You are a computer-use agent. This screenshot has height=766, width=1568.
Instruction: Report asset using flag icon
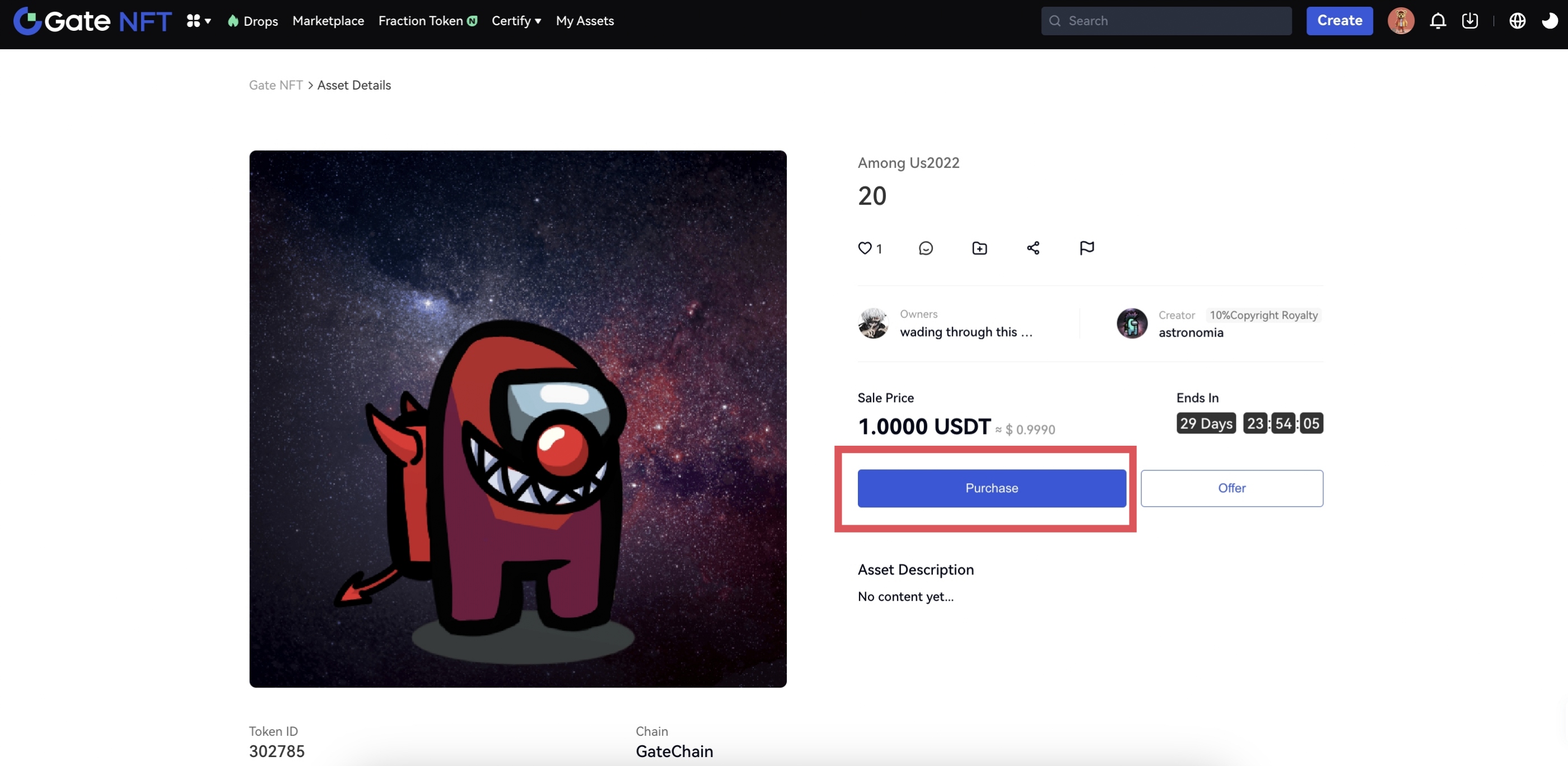click(x=1086, y=247)
